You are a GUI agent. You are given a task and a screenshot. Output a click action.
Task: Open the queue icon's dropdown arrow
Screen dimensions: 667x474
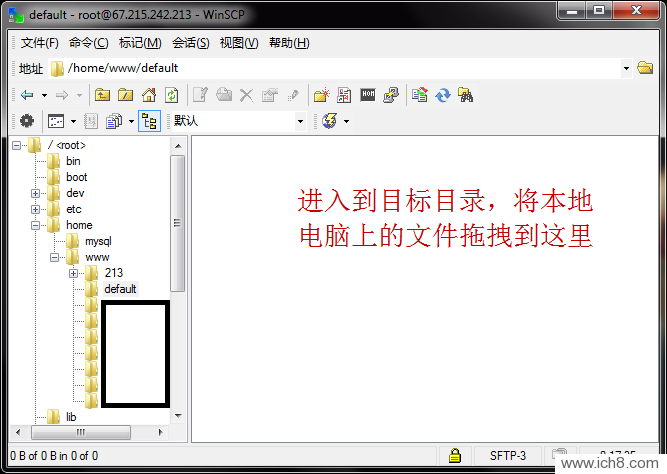(x=131, y=122)
